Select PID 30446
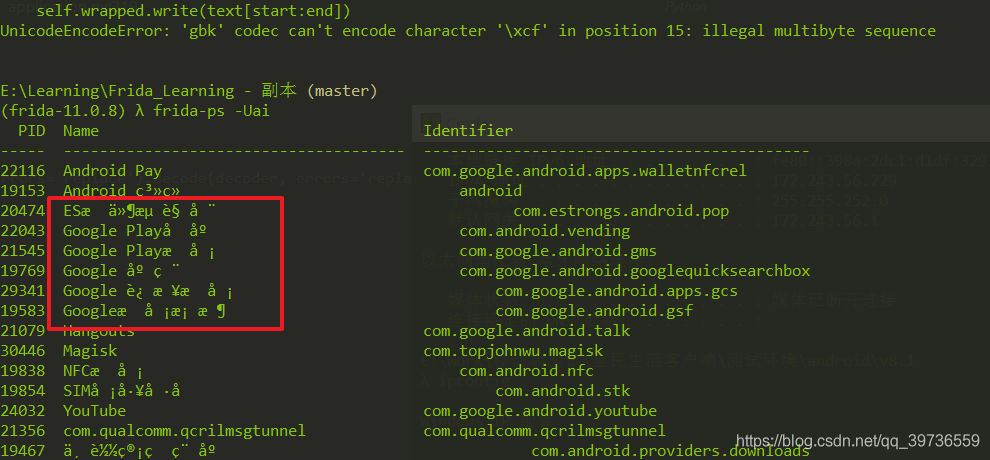This screenshot has width=990, height=460. point(23,351)
